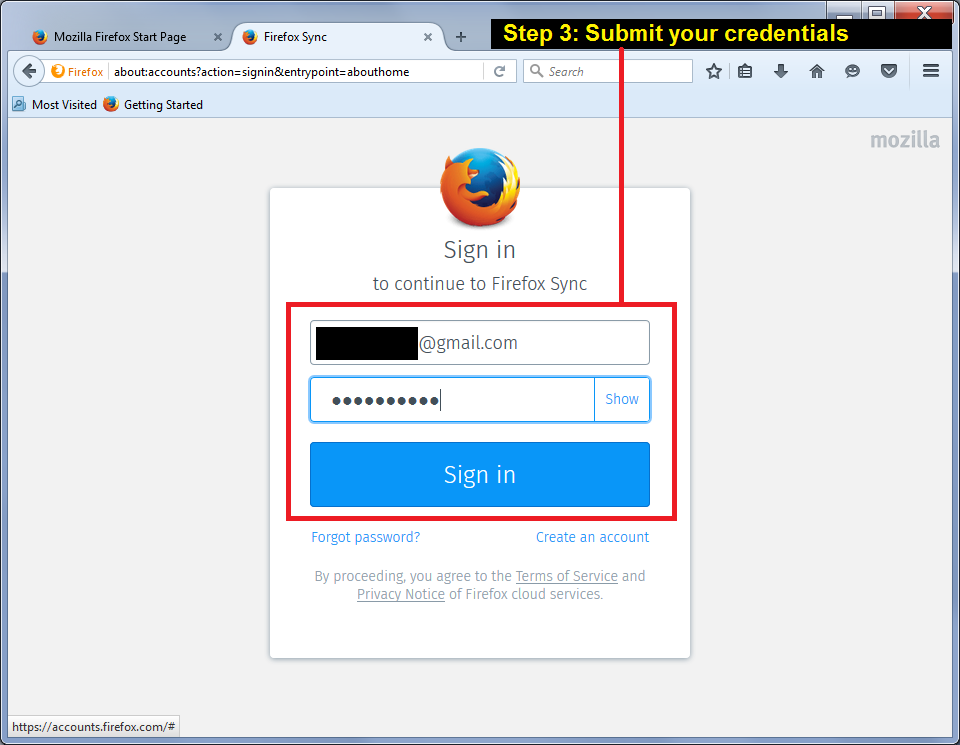960x745 pixels.
Task: Open a new tab with plus button
Action: coord(461,37)
